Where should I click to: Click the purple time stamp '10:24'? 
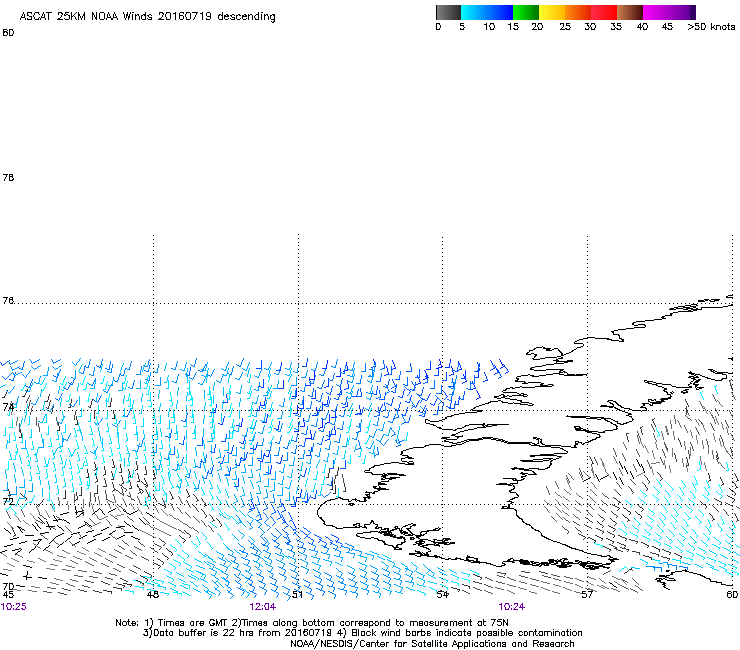pos(512,607)
